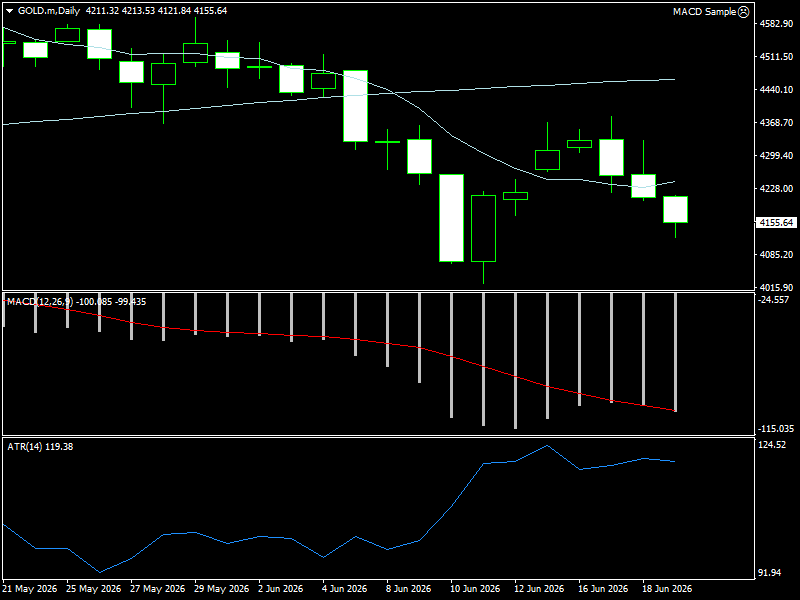
Task: Click the 12 Jun 2026 date label
Action: coord(539,588)
